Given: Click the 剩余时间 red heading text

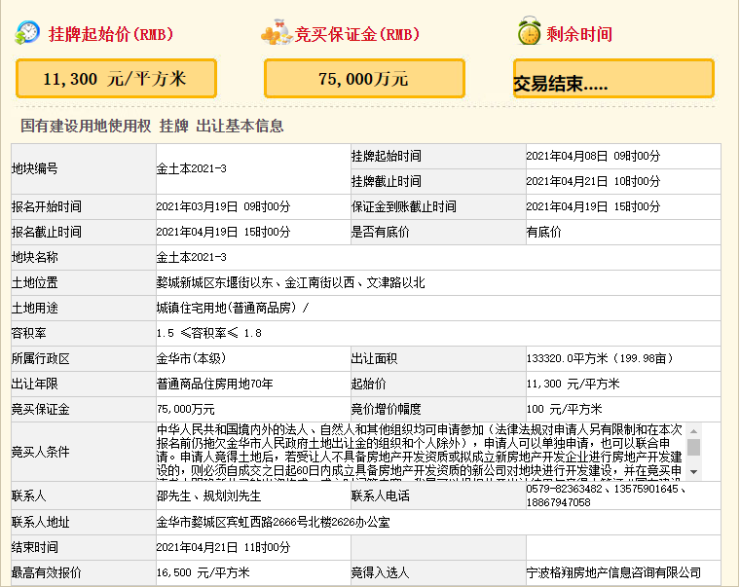Looking at the screenshot, I should pos(579,34).
